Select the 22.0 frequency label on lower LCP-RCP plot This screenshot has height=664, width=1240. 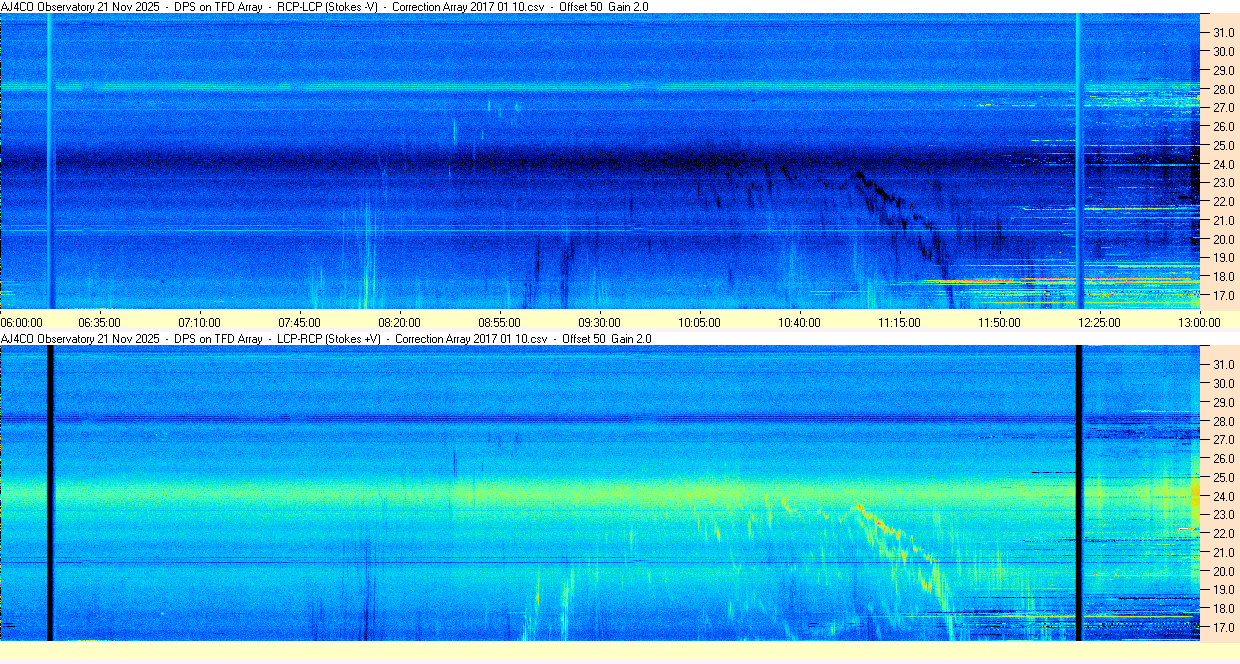(x=1224, y=534)
